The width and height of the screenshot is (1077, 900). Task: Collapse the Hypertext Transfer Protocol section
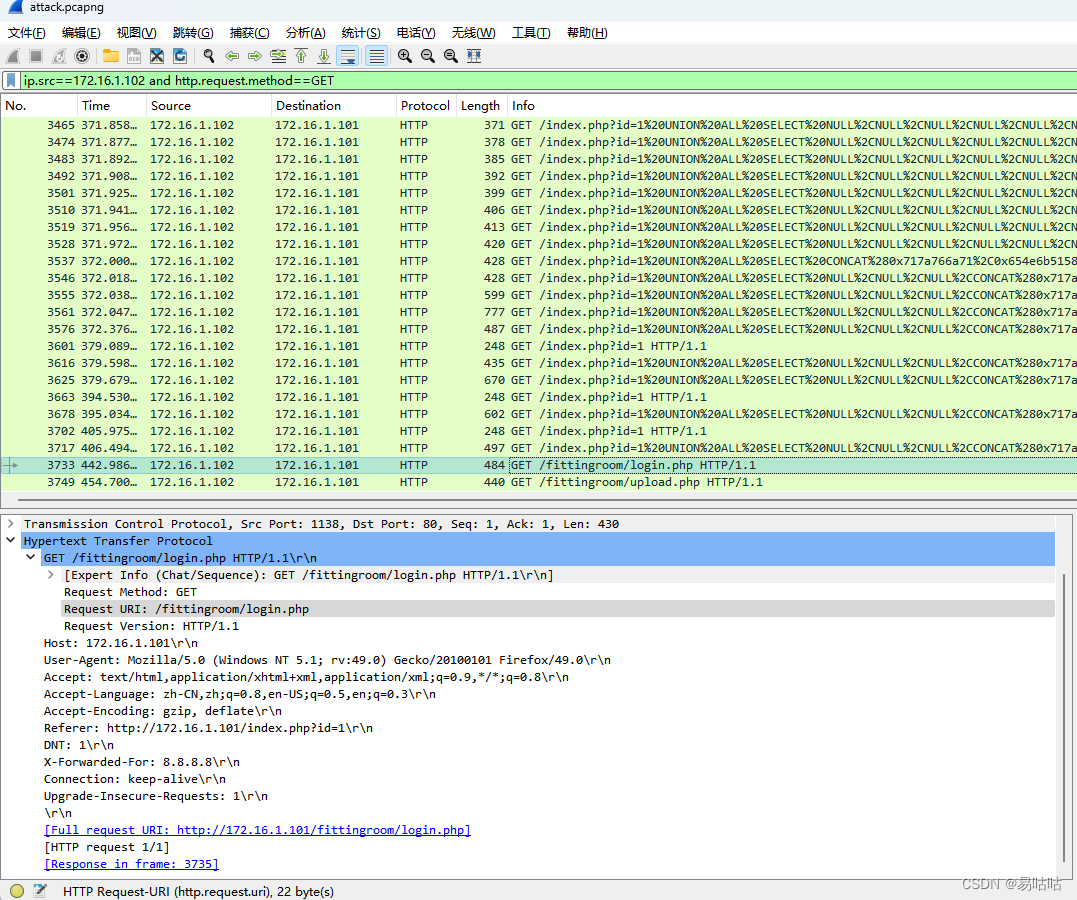[10, 540]
